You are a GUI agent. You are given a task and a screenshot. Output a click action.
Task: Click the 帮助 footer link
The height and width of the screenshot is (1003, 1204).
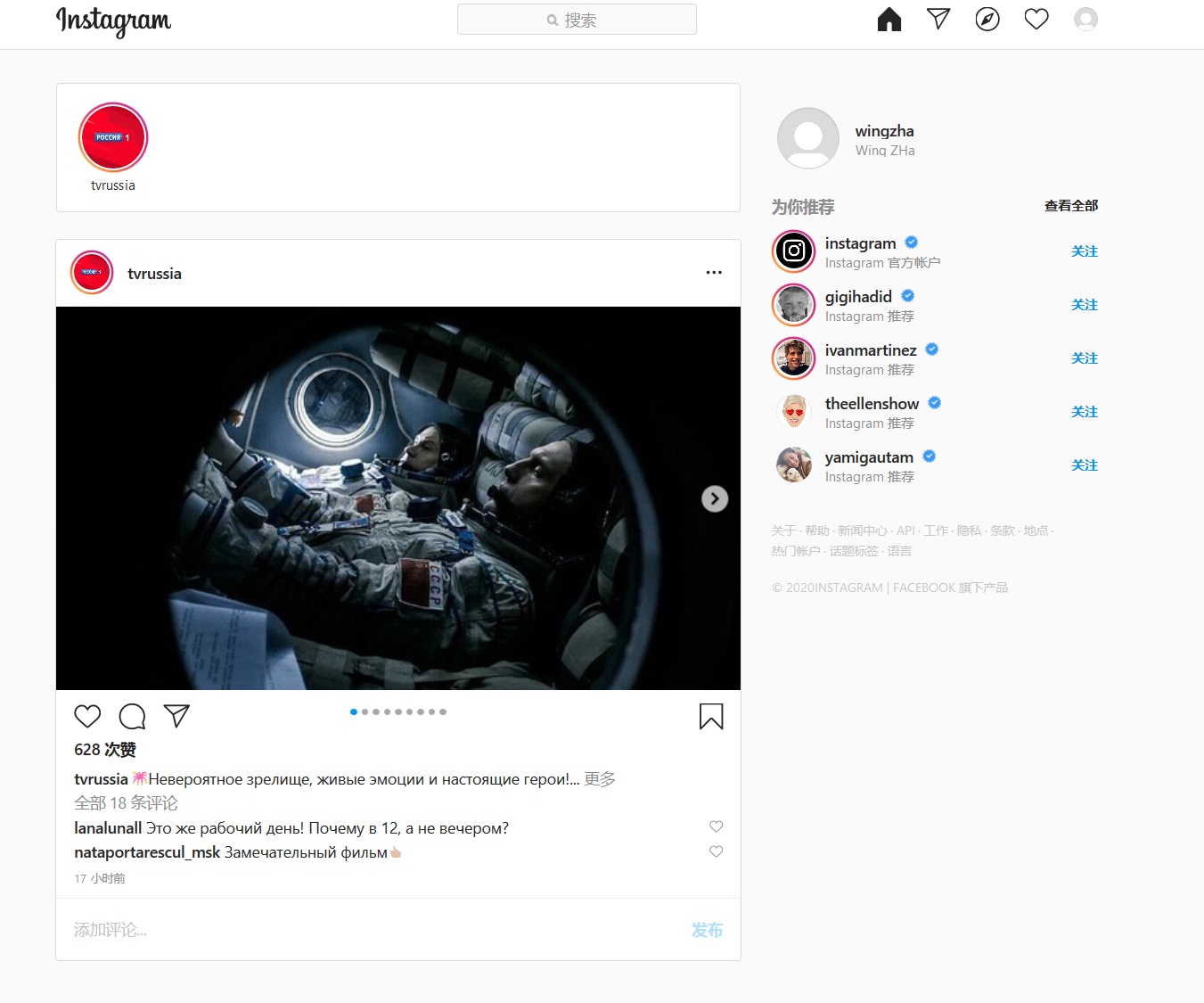coord(817,530)
